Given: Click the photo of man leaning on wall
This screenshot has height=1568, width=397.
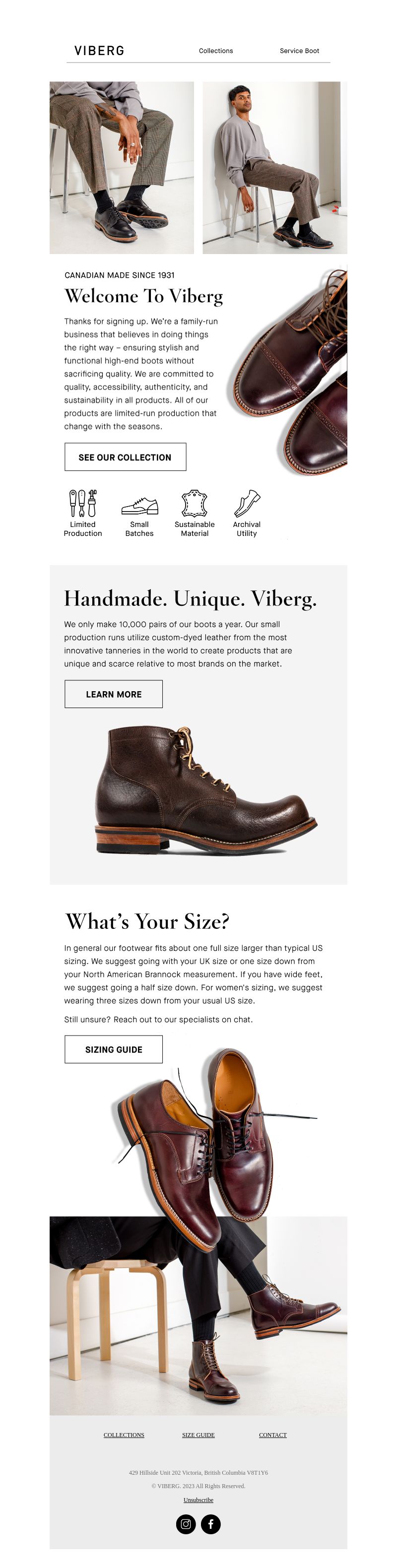Looking at the screenshot, I should point(274,167).
